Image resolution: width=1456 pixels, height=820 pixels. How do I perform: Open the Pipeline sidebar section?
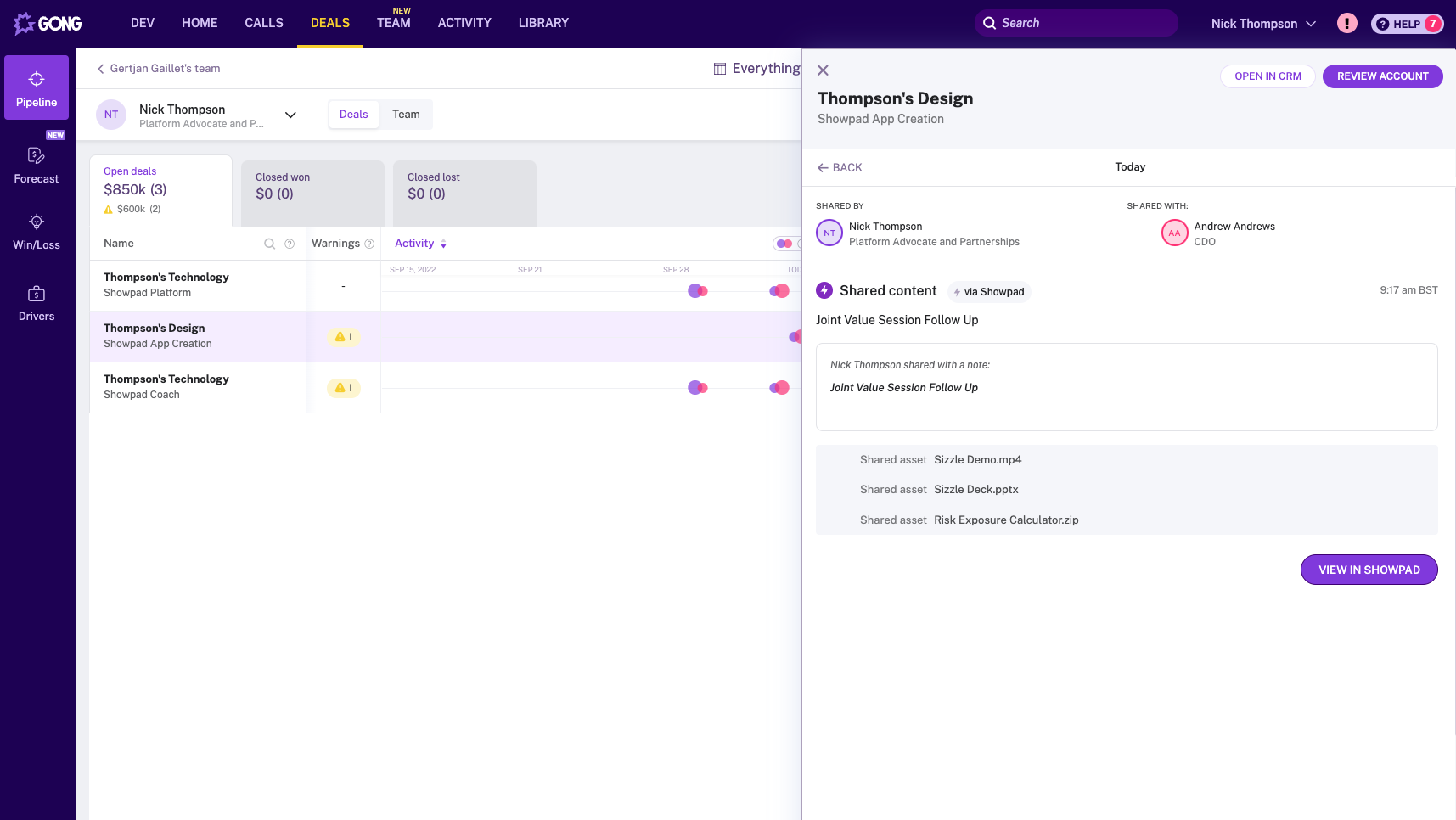click(x=37, y=88)
